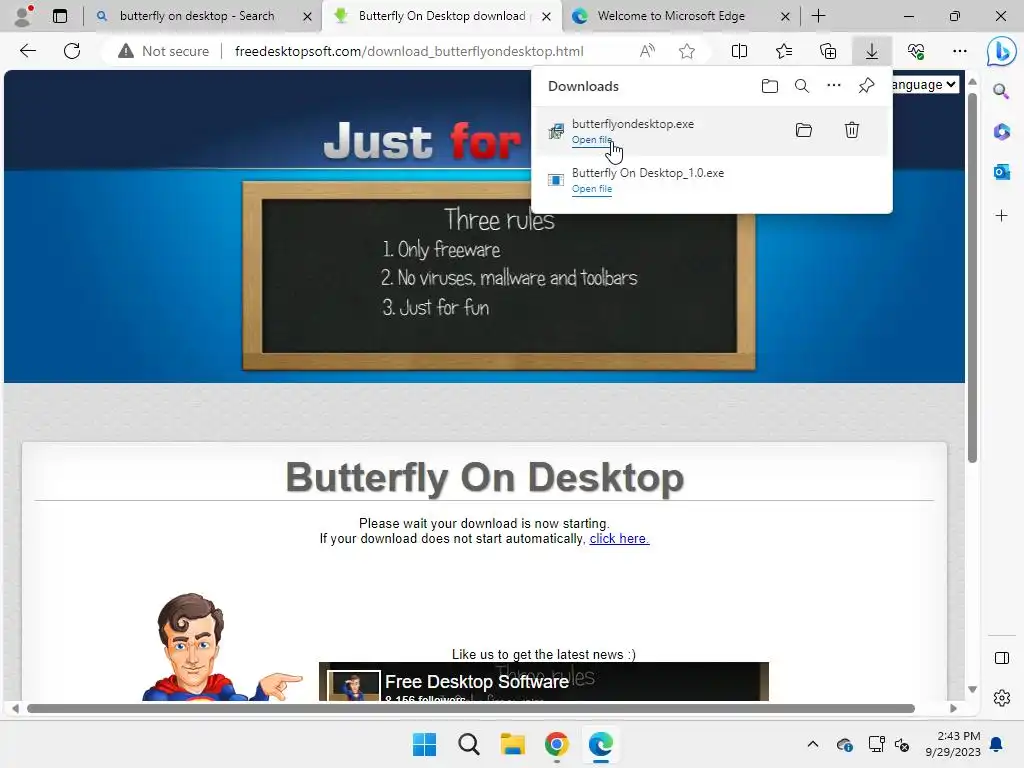Close the Butterfly On Desktop download tab
This screenshot has height=768, width=1024.
[x=546, y=16]
